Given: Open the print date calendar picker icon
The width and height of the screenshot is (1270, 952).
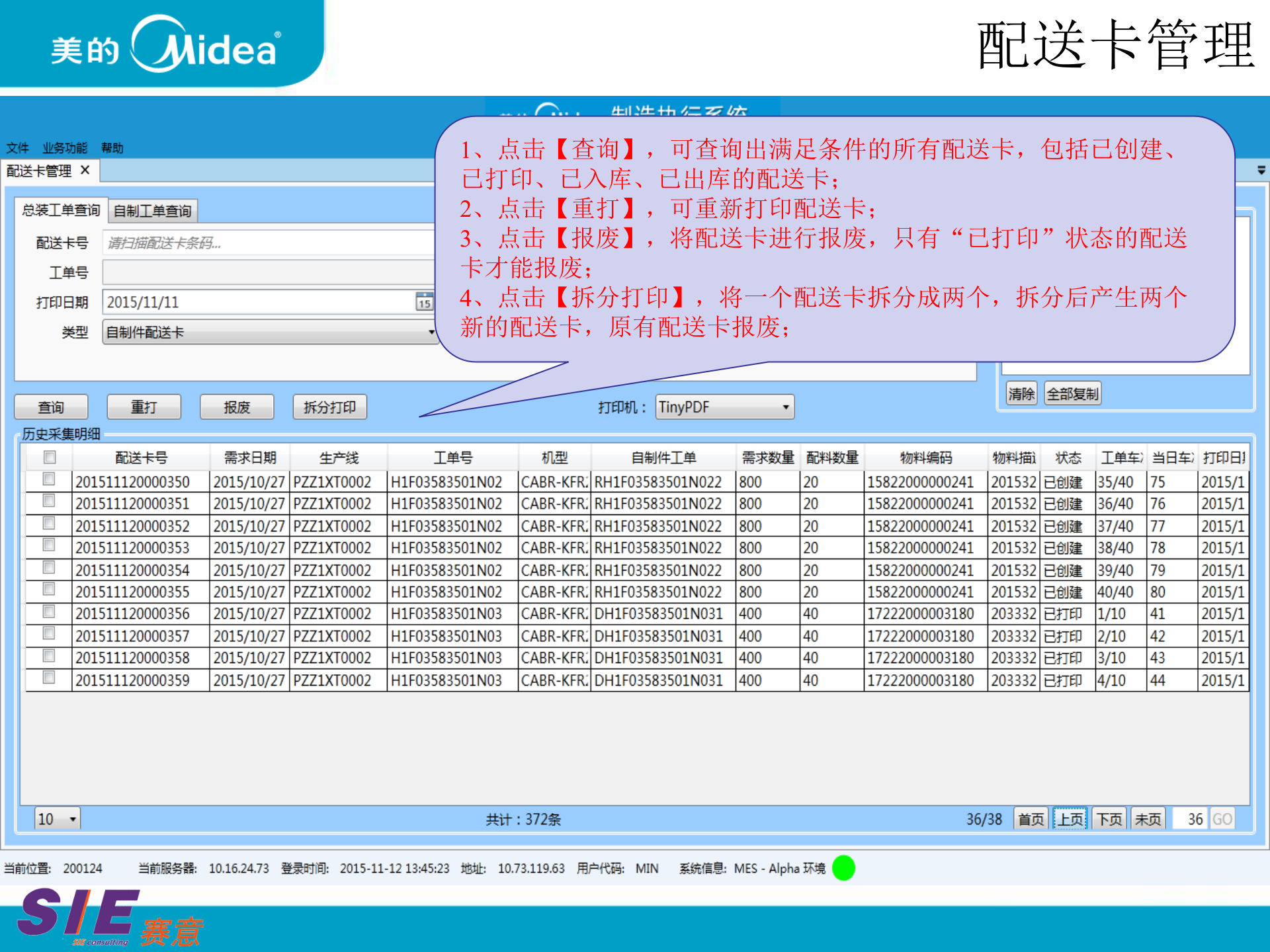Looking at the screenshot, I should click(424, 302).
